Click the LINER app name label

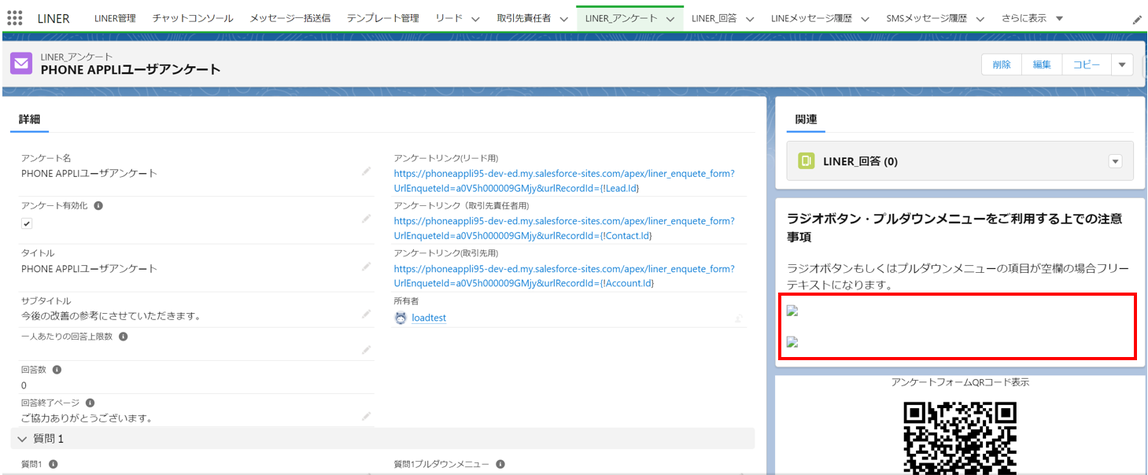click(x=53, y=18)
